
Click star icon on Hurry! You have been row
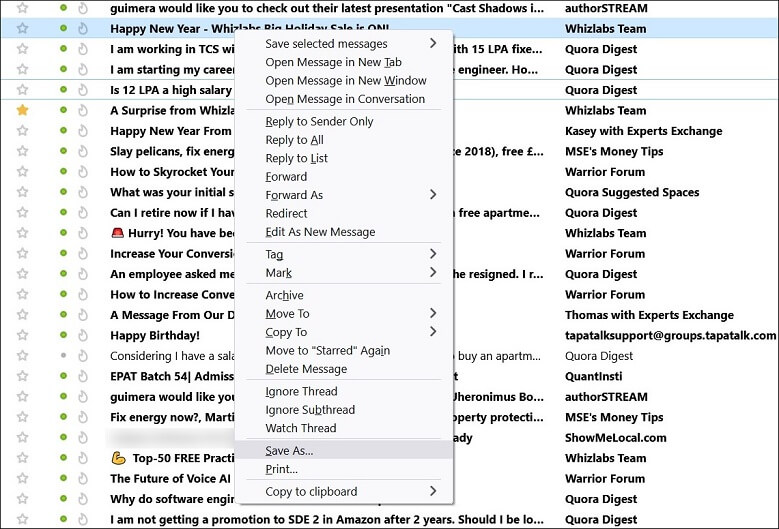(x=22, y=232)
